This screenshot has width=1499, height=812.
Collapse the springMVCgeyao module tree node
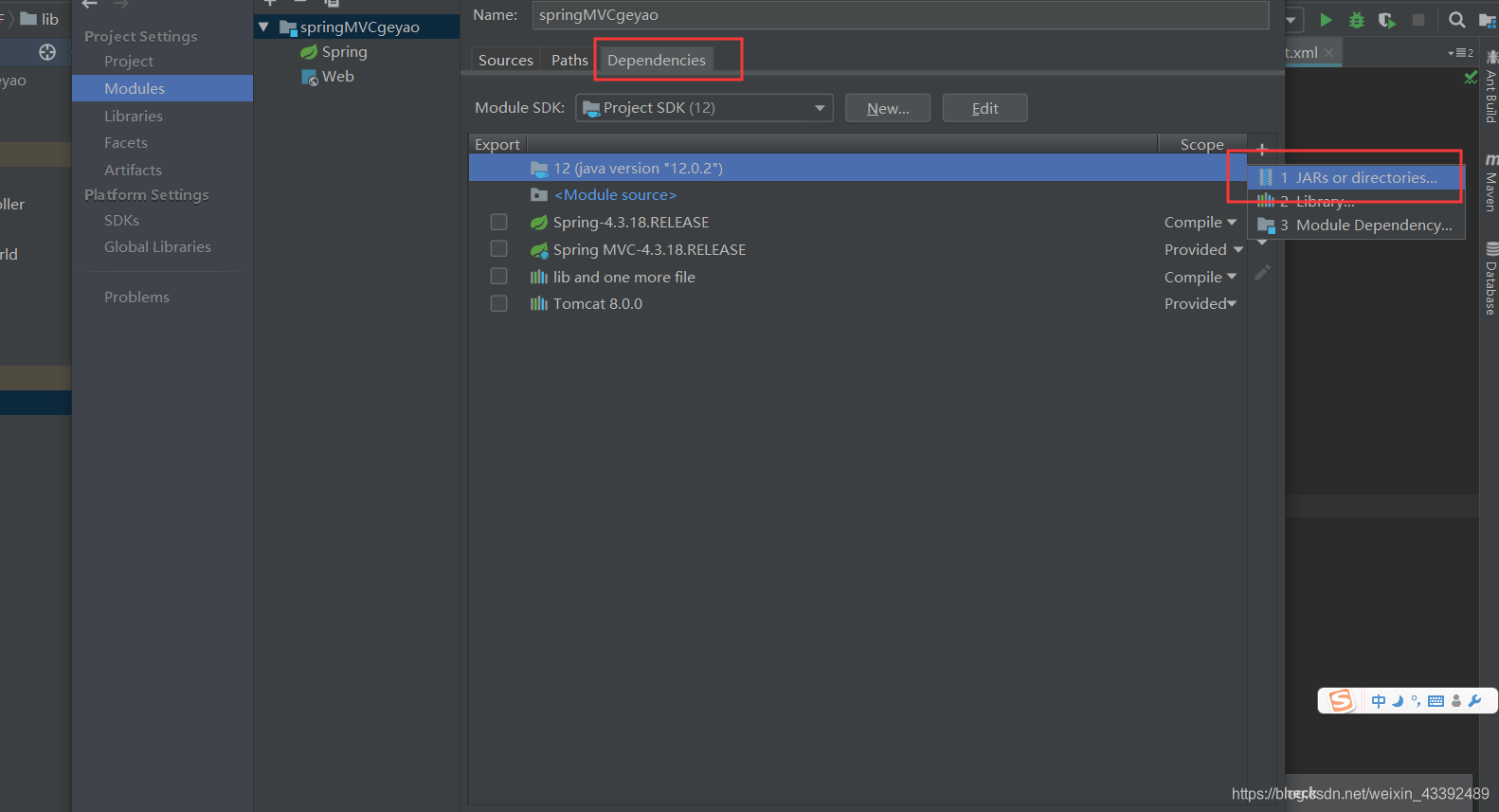[x=263, y=27]
